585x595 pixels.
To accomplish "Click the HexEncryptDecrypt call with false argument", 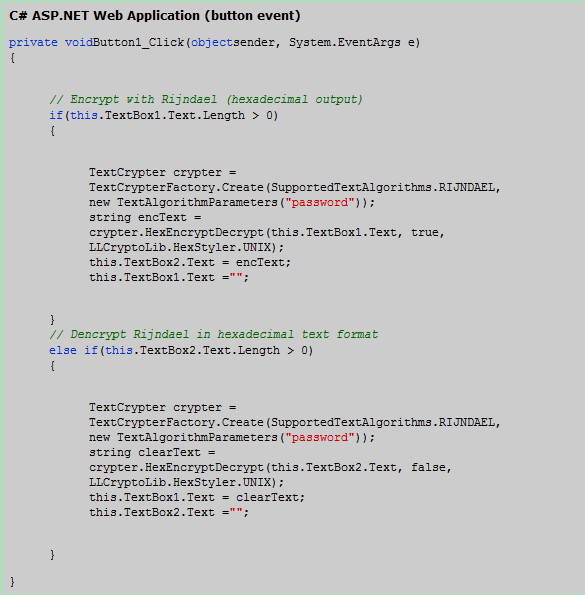I will click(x=270, y=467).
